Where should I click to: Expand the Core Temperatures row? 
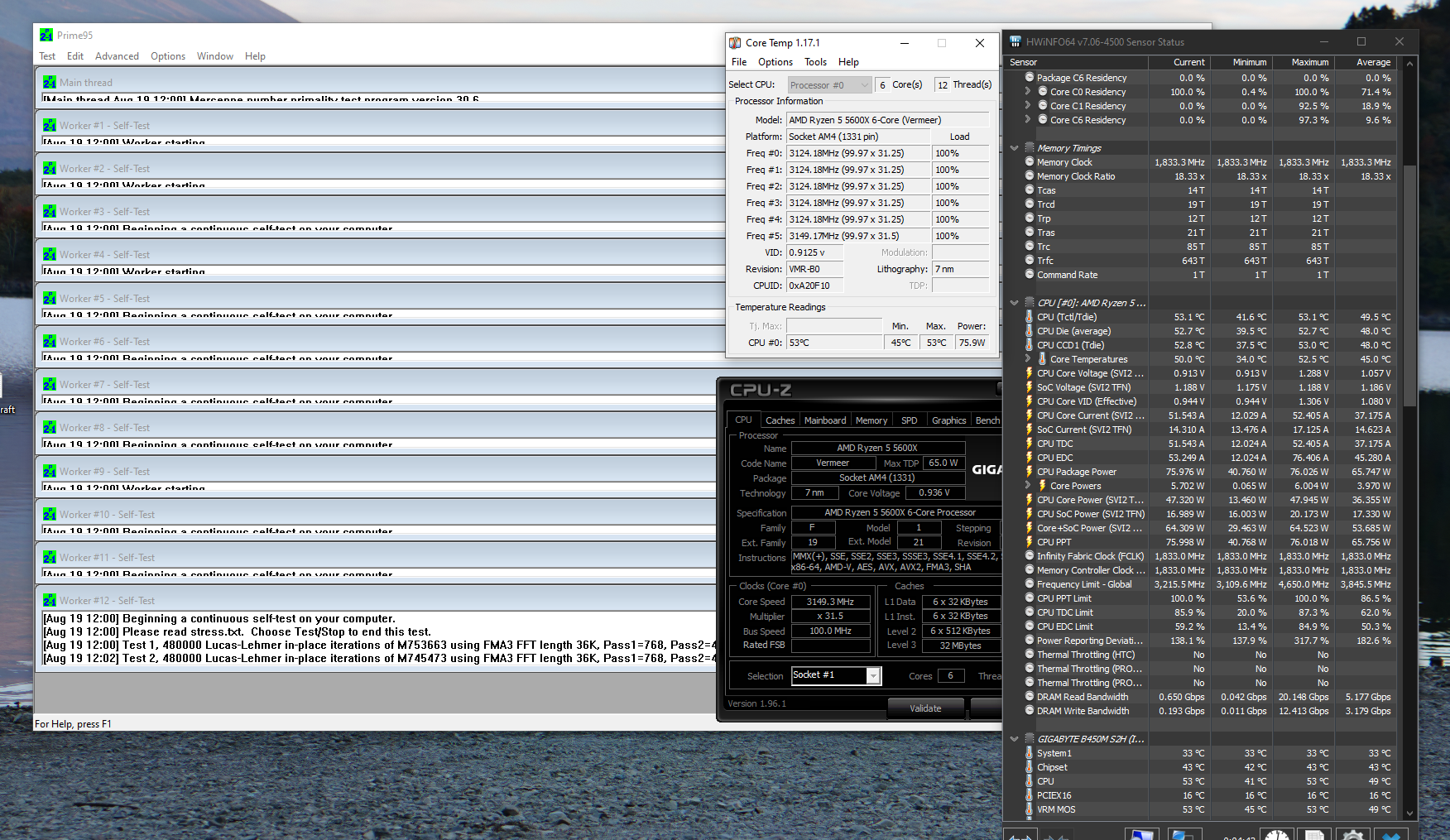pos(1028,359)
